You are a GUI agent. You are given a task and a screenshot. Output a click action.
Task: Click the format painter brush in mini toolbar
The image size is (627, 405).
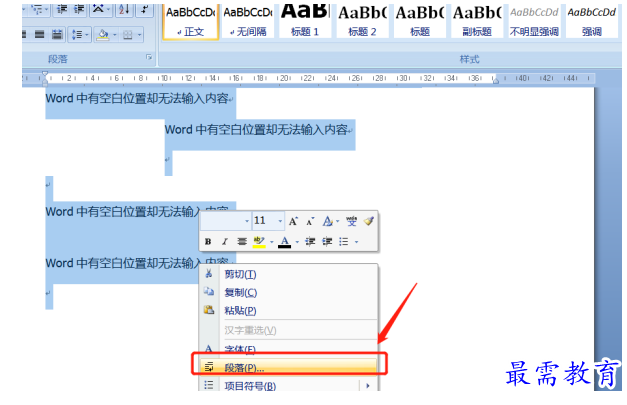click(x=369, y=221)
